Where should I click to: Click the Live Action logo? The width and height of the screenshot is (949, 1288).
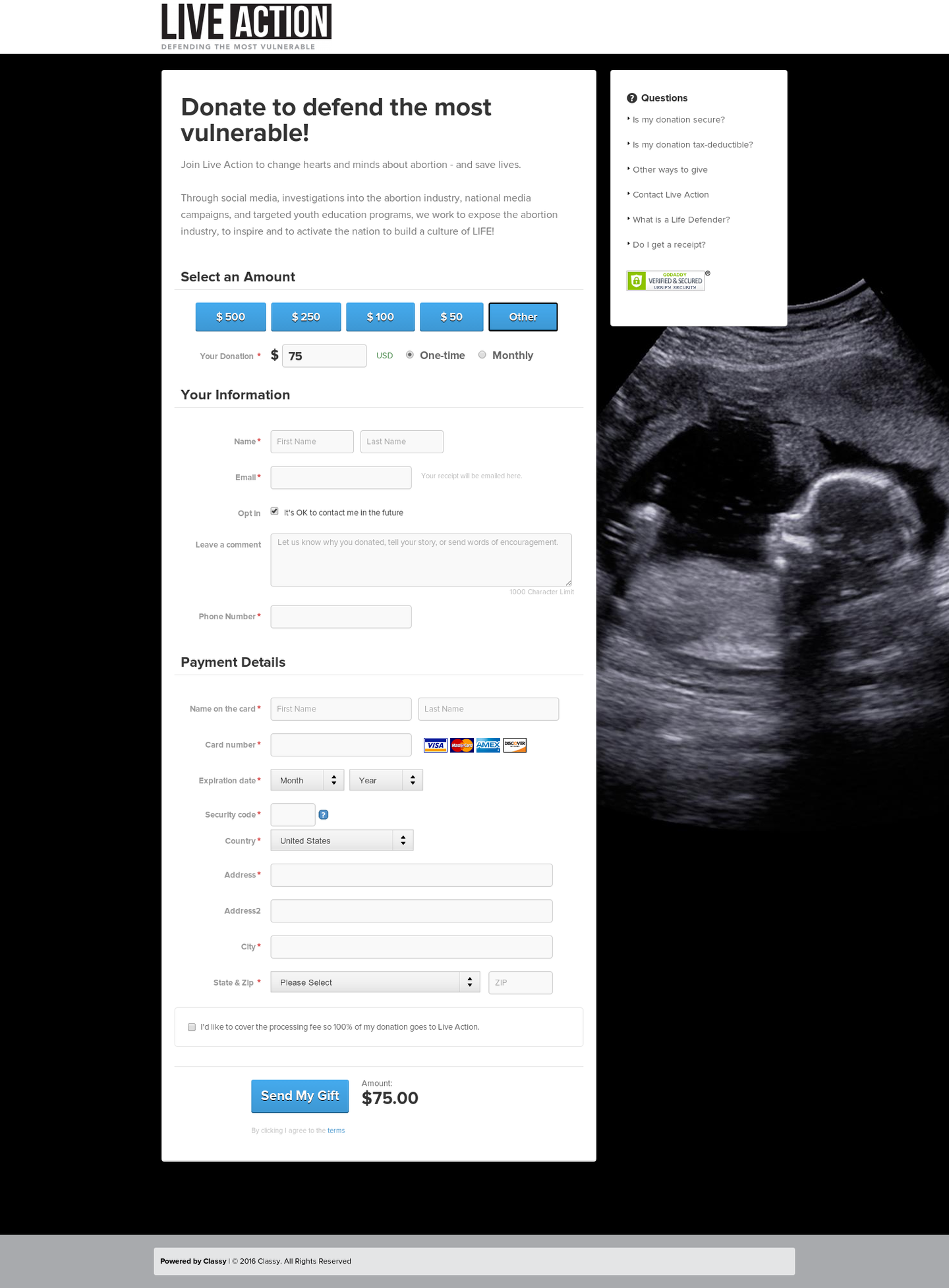(x=246, y=26)
